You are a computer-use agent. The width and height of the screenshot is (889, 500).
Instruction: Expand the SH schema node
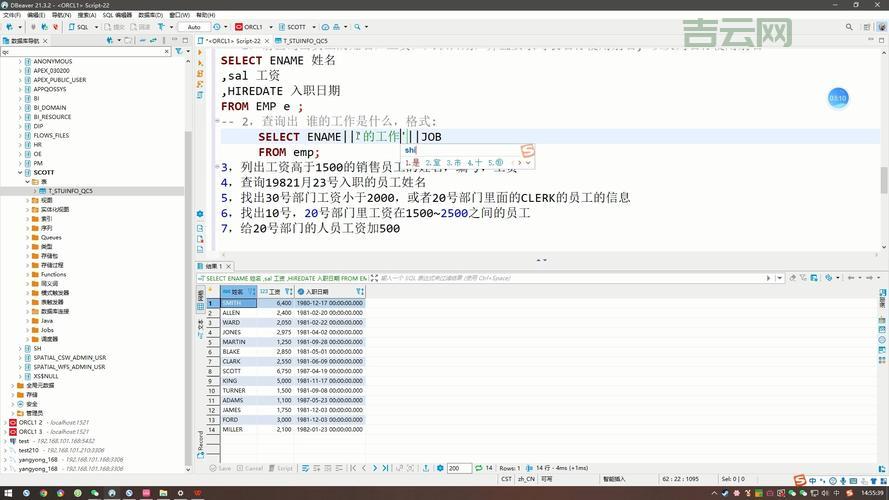pyautogui.click(x=20, y=348)
